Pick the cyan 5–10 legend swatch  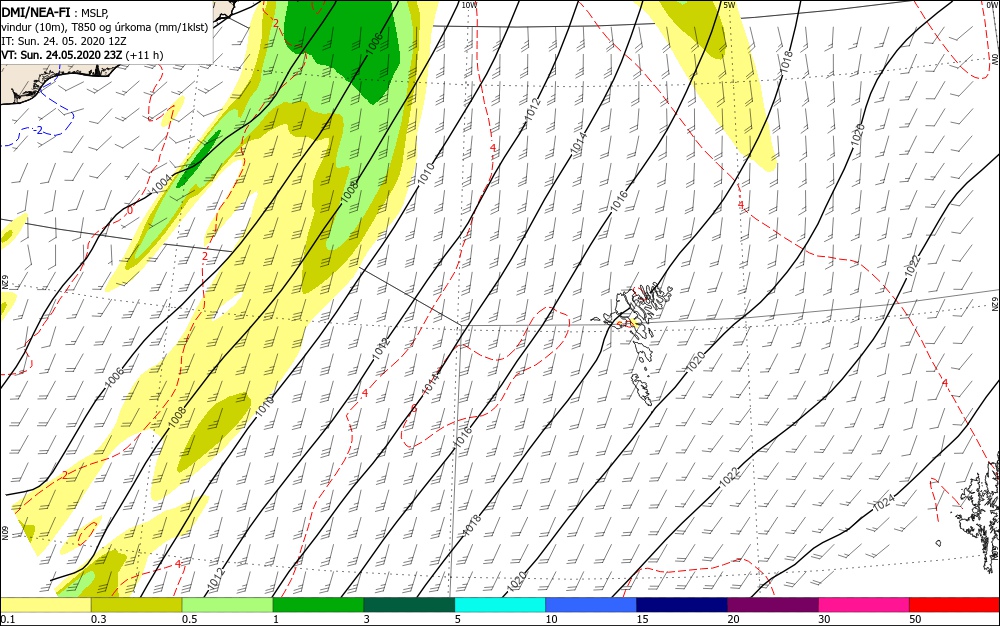click(x=500, y=605)
